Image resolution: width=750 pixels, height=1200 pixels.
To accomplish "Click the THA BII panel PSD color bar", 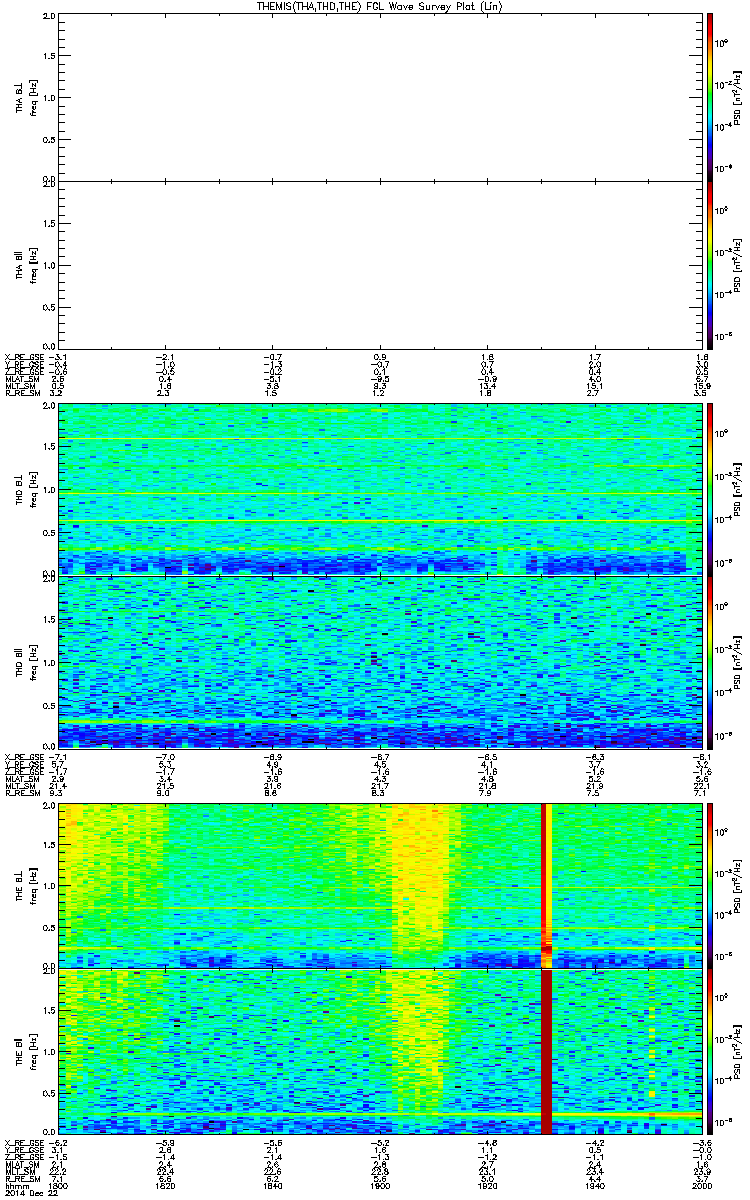I will tap(710, 264).
